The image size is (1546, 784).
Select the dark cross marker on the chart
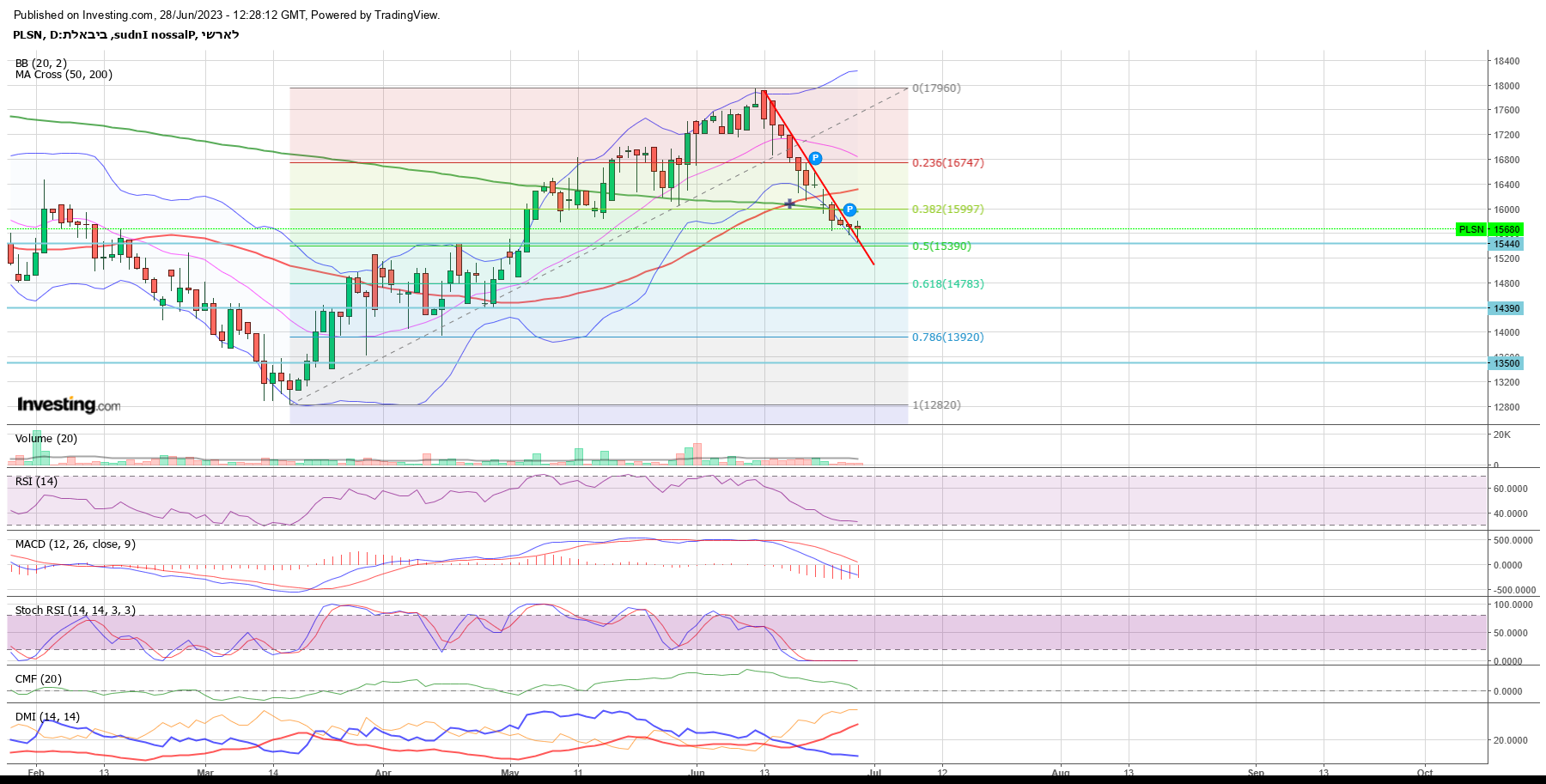click(x=789, y=204)
